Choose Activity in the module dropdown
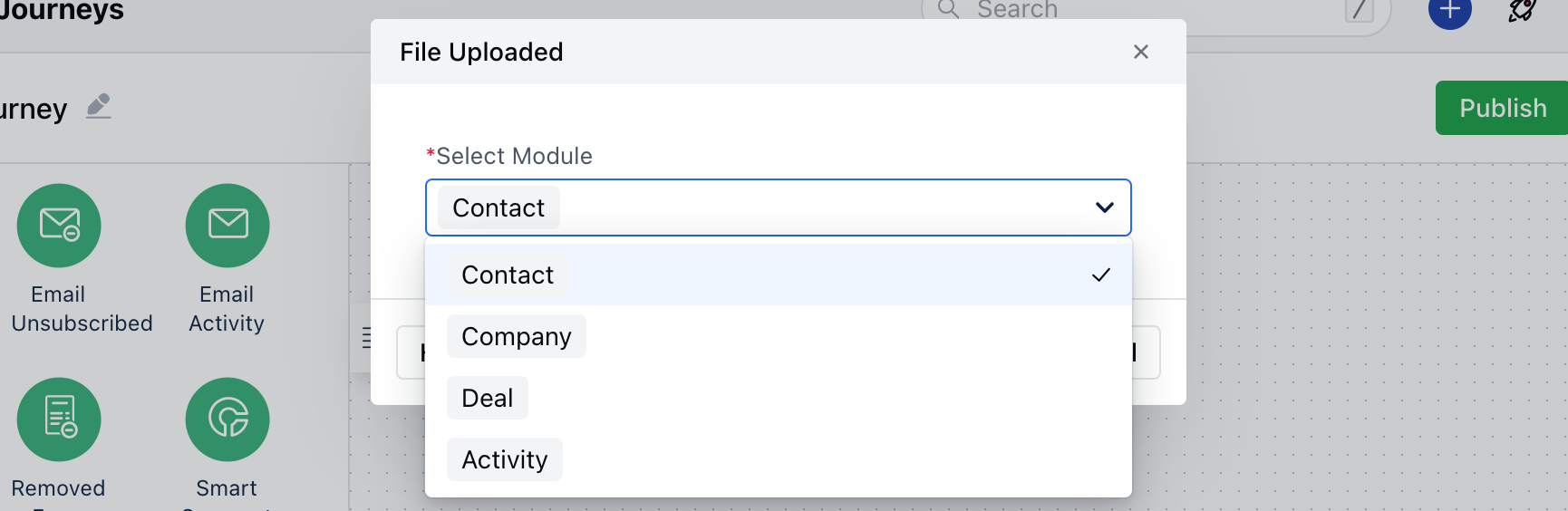Screen dimensions: 1568x511 (x=505, y=459)
